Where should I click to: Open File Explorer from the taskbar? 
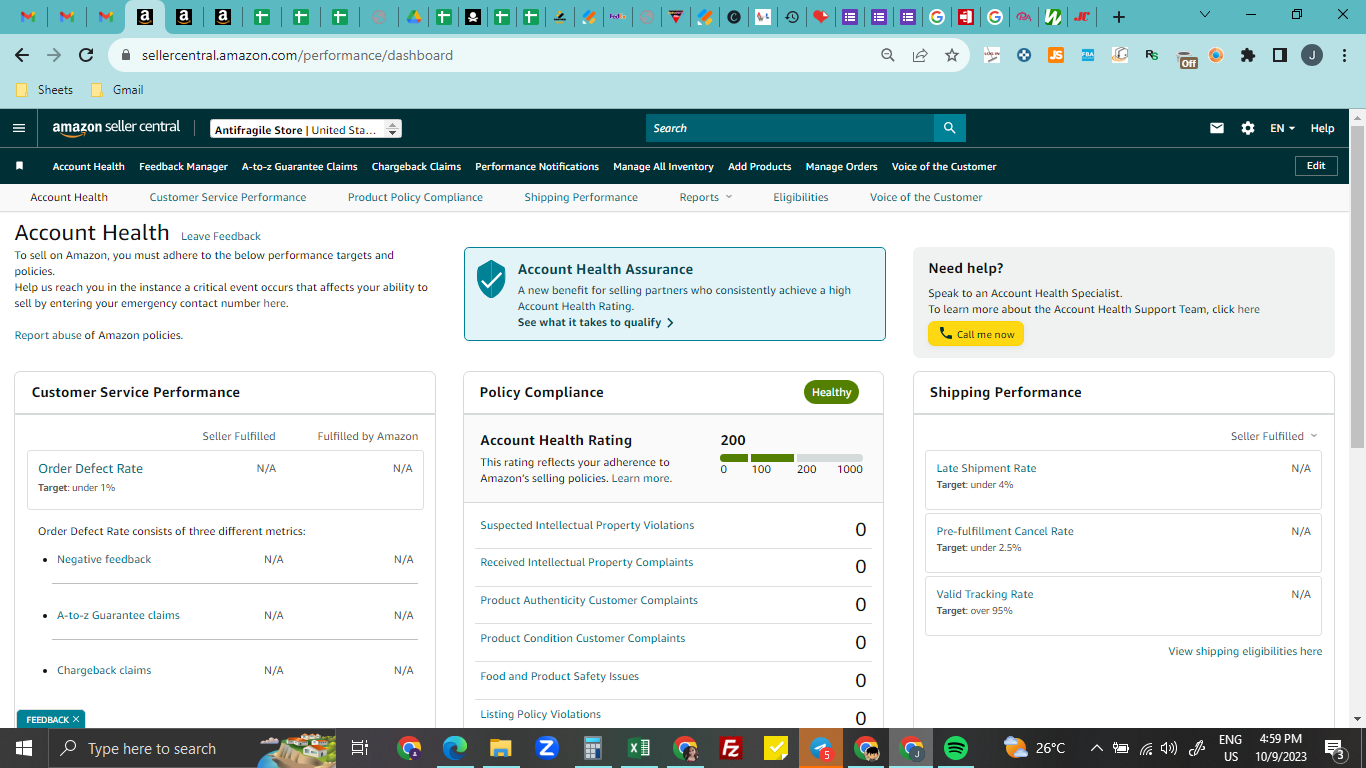point(501,748)
